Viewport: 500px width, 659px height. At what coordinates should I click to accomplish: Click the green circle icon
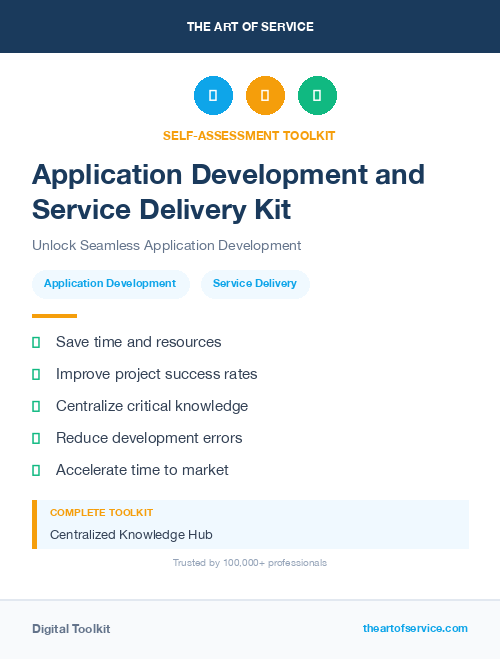[317, 95]
